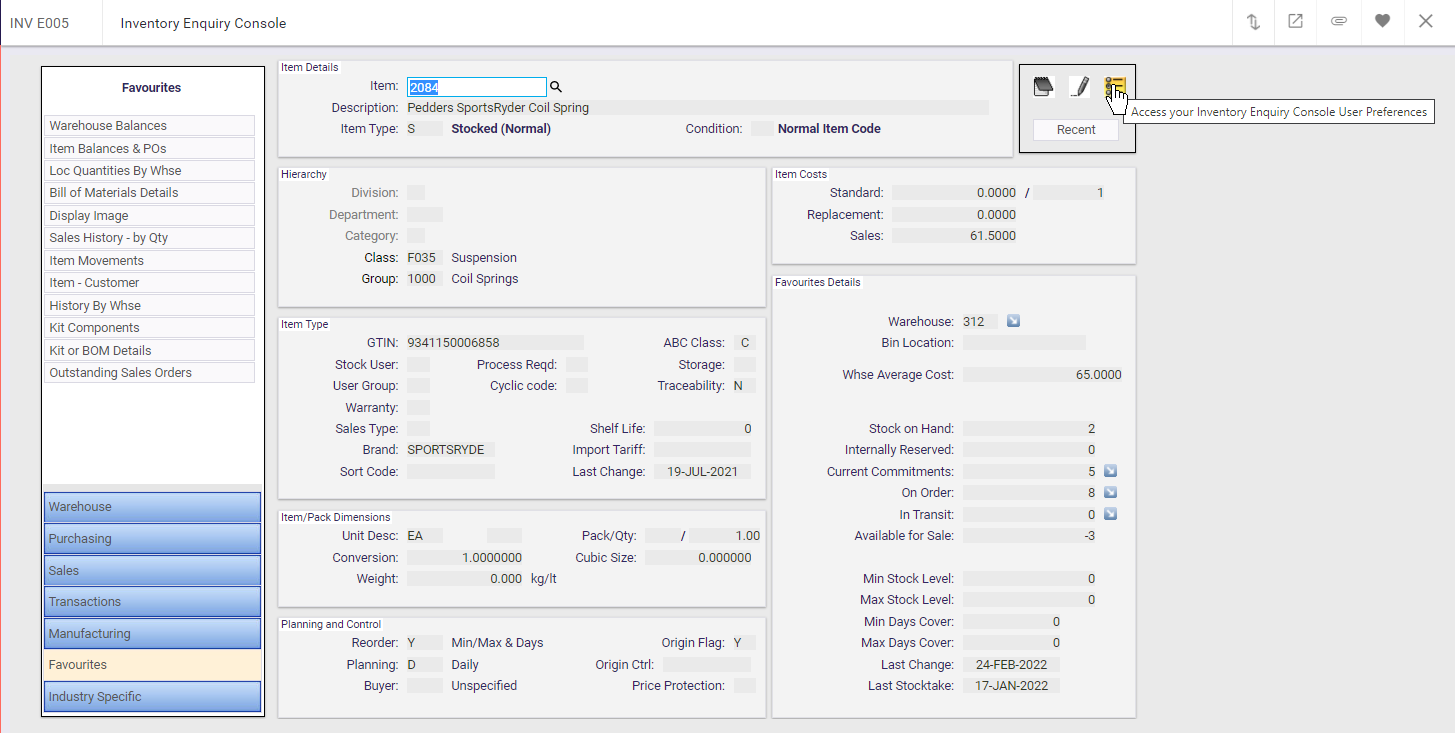The image size is (1455, 733).
Task: Open the item notes notepad icon
Action: point(1043,87)
